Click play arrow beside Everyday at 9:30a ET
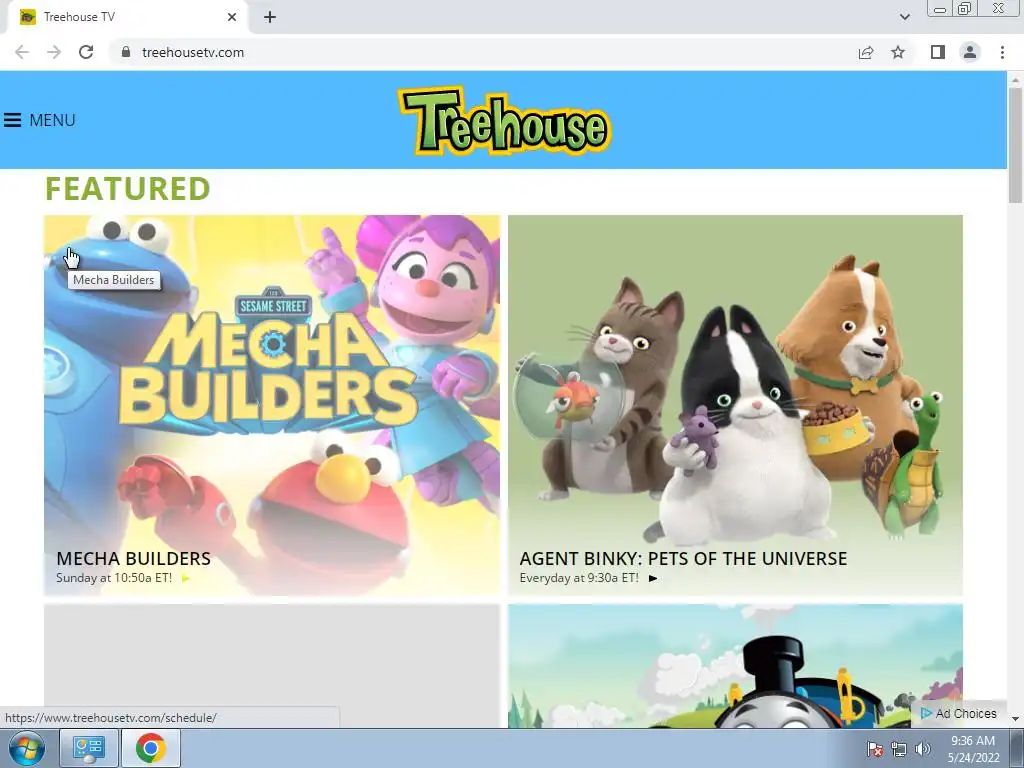 pyautogui.click(x=652, y=578)
